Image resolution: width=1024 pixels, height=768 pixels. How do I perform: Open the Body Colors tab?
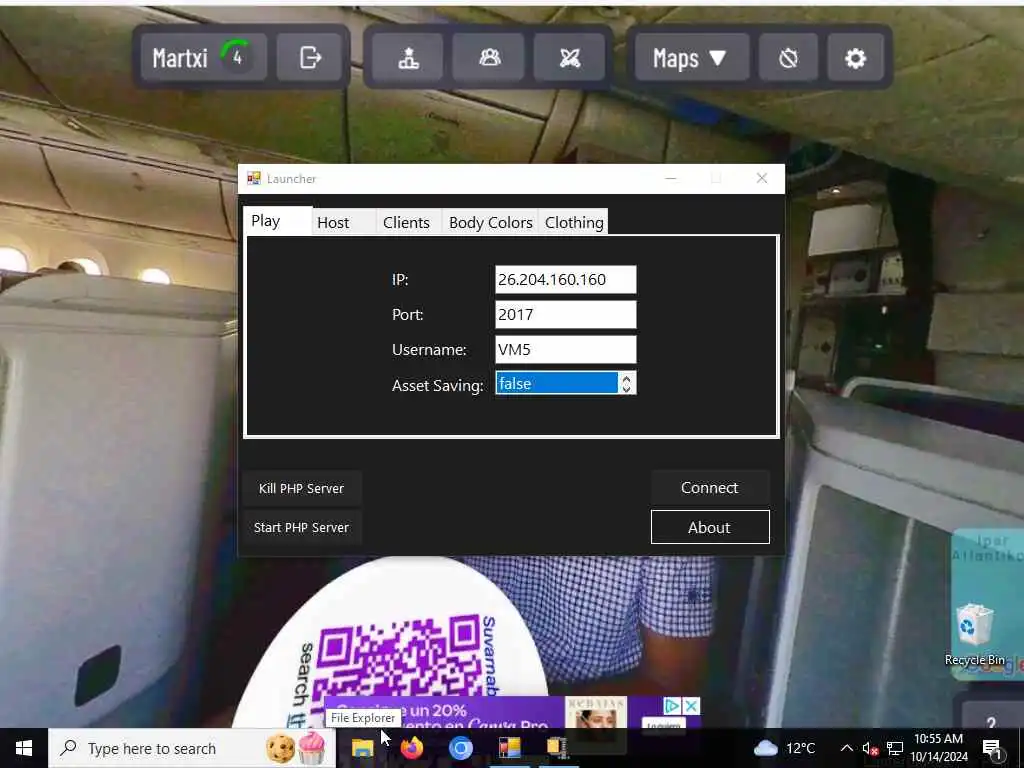[x=490, y=223]
